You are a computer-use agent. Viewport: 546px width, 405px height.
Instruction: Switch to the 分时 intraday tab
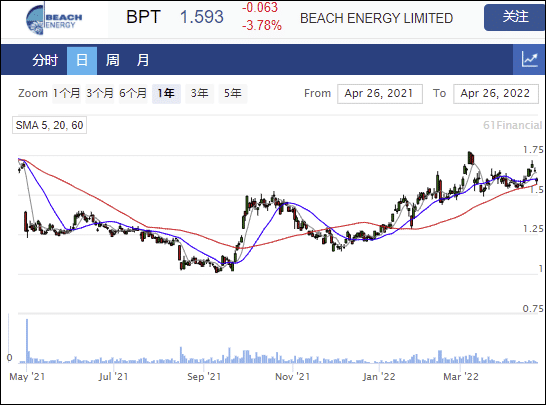pyautogui.click(x=45, y=60)
